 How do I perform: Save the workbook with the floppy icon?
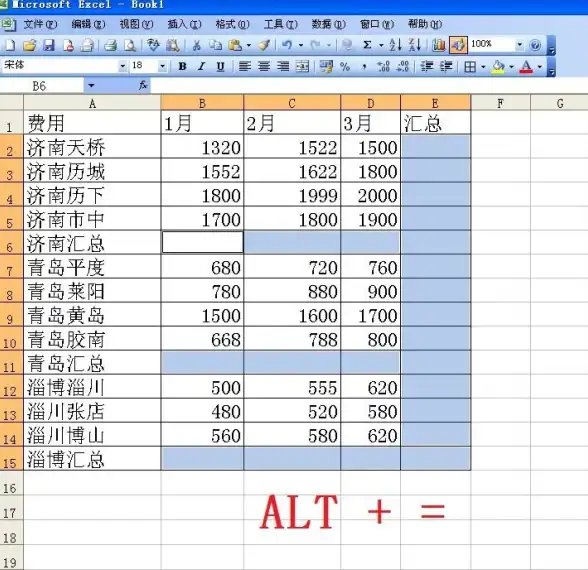coord(49,46)
